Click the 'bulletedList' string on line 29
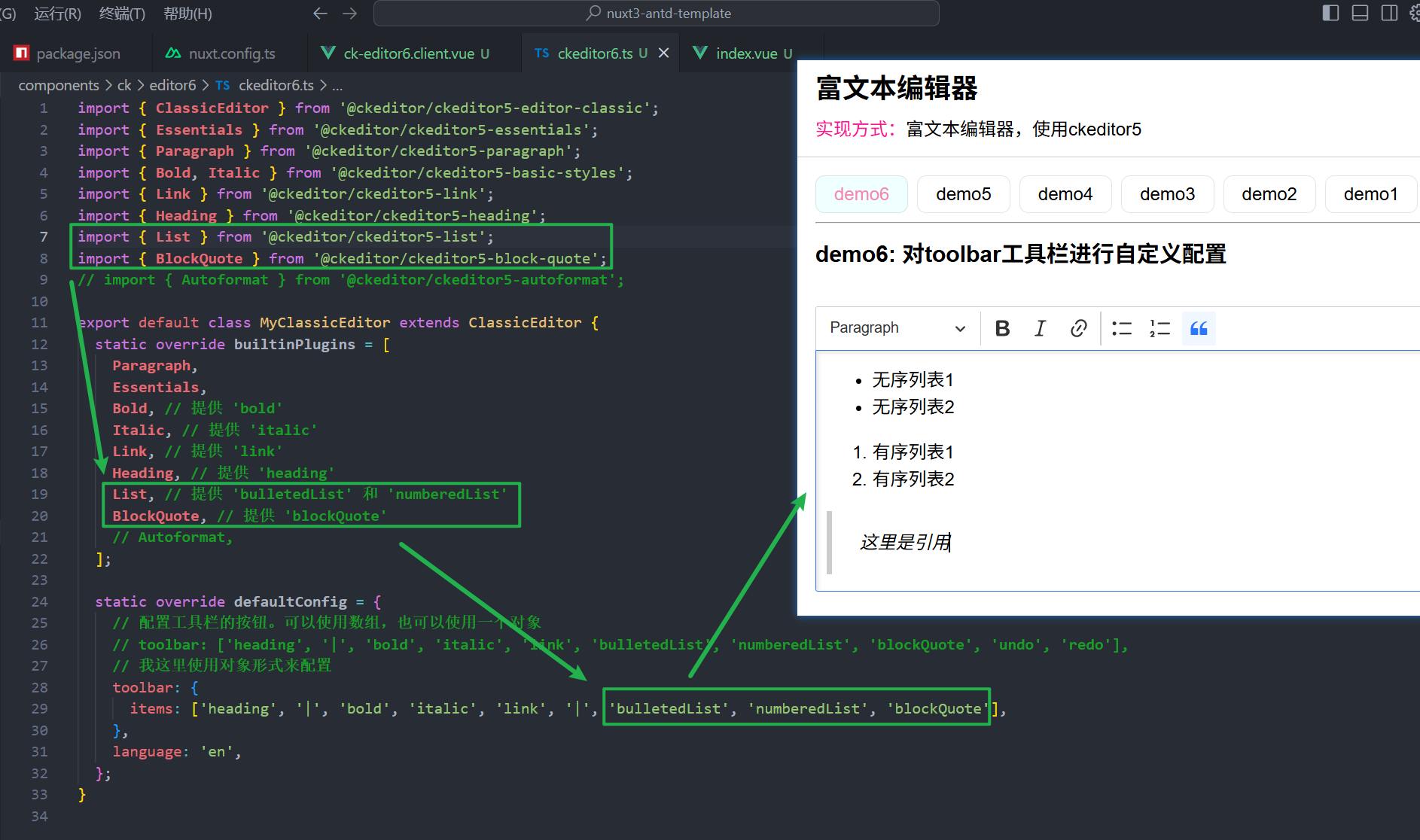The image size is (1420, 840). tap(669, 708)
